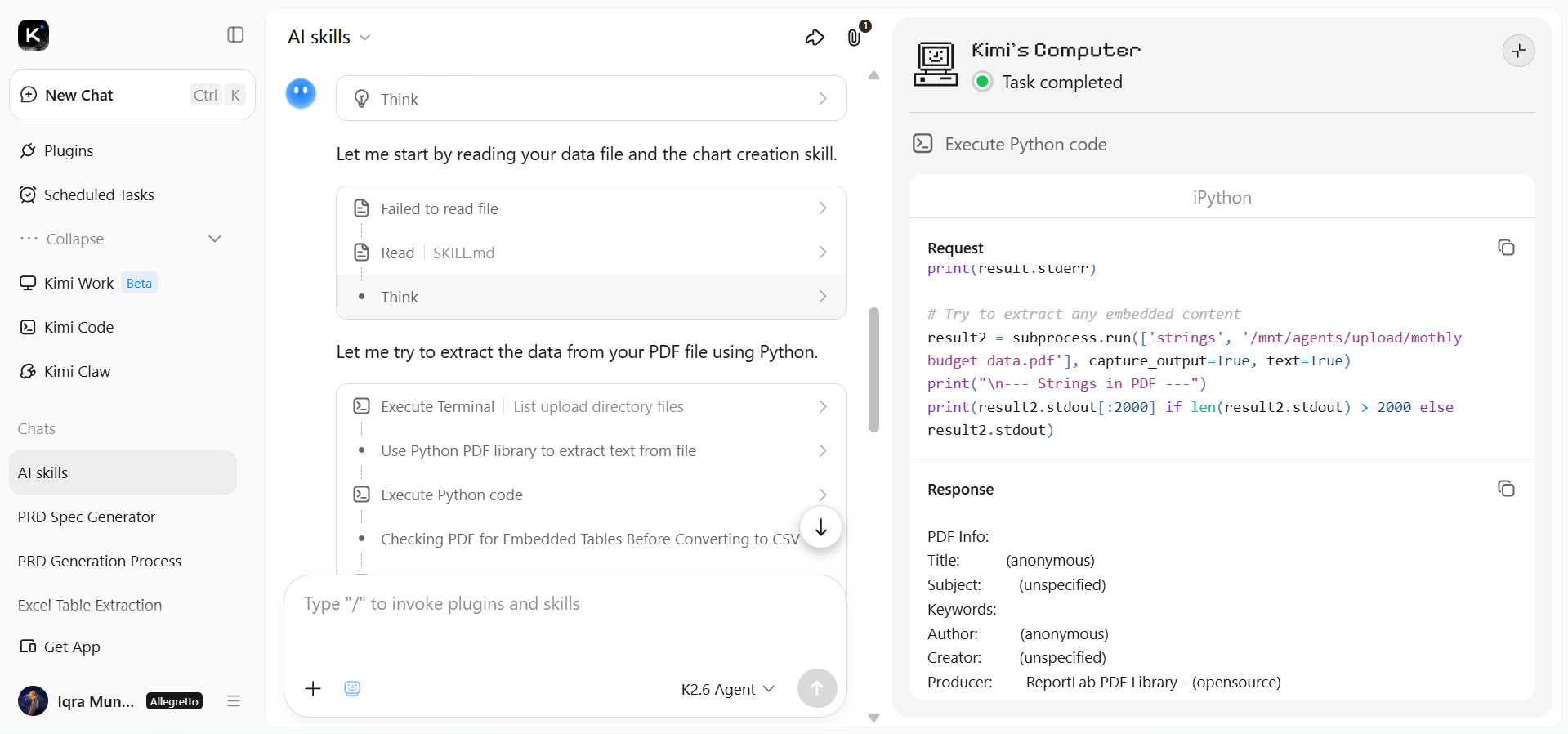
Task: Start a New Chat
Action: pyautogui.click(x=132, y=95)
